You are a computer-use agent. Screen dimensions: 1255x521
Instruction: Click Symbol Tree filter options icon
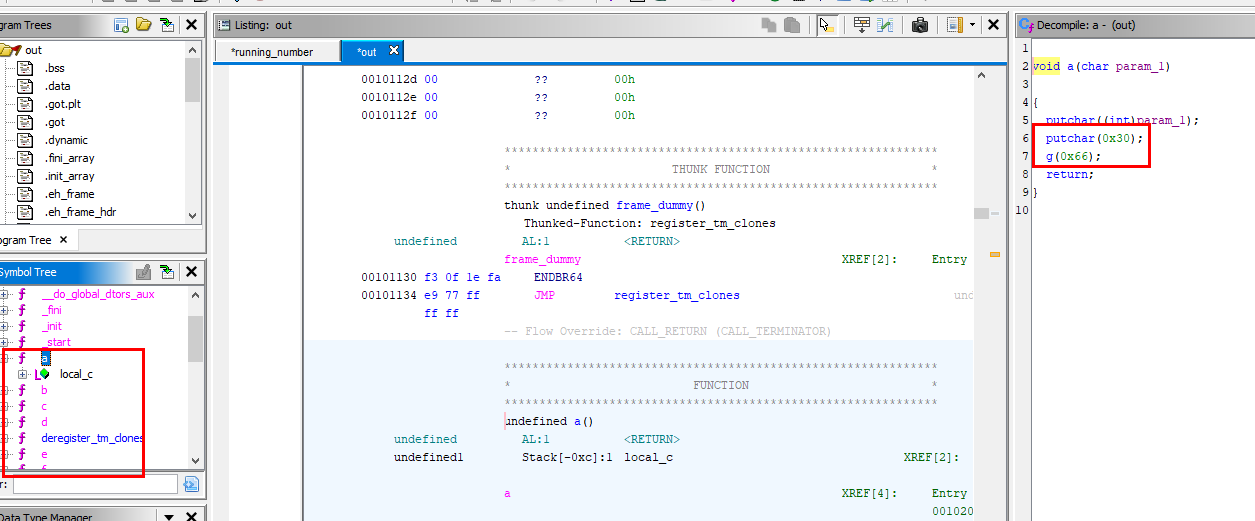(x=191, y=484)
